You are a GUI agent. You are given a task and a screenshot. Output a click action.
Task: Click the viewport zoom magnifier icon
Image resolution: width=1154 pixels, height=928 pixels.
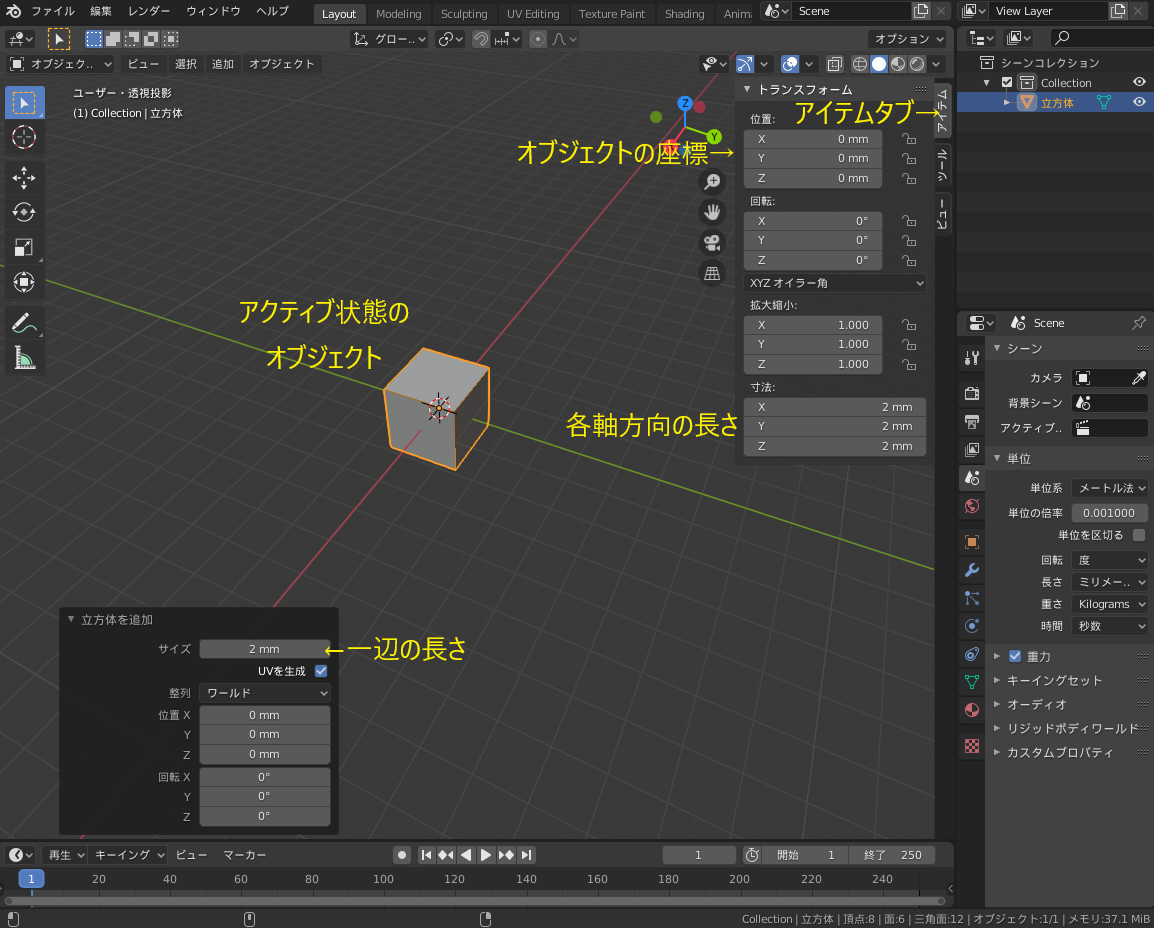(x=712, y=182)
